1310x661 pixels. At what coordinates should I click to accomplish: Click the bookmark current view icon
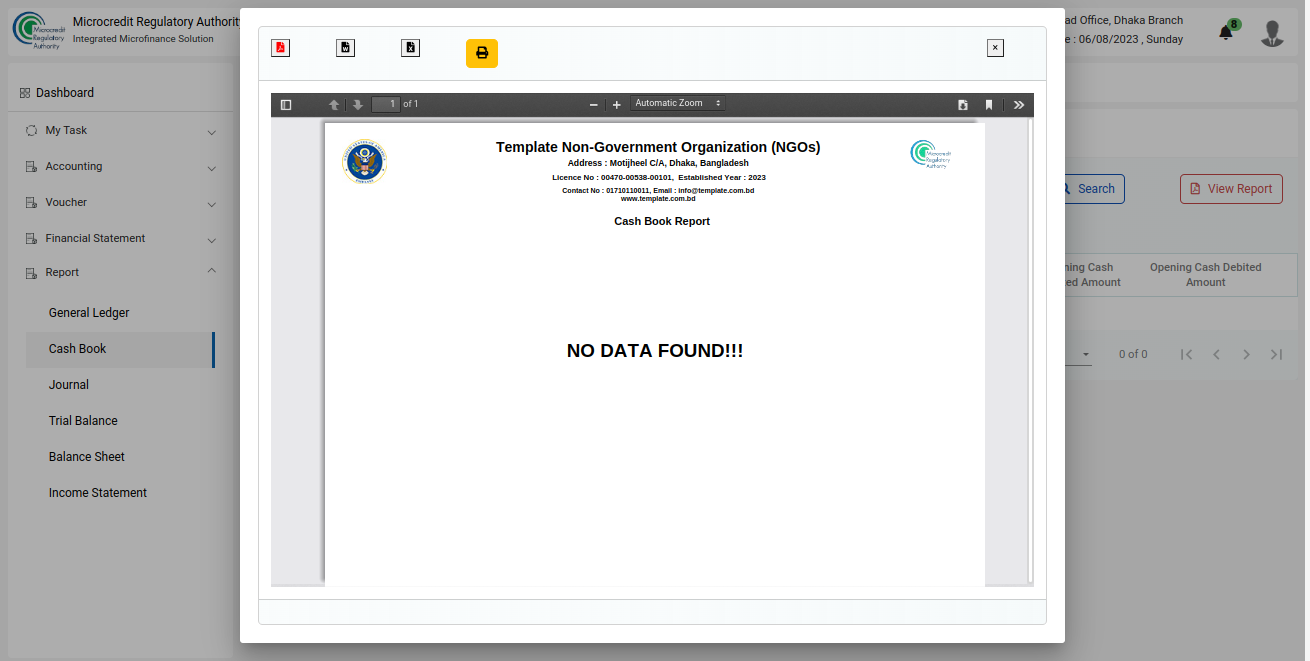click(x=989, y=105)
